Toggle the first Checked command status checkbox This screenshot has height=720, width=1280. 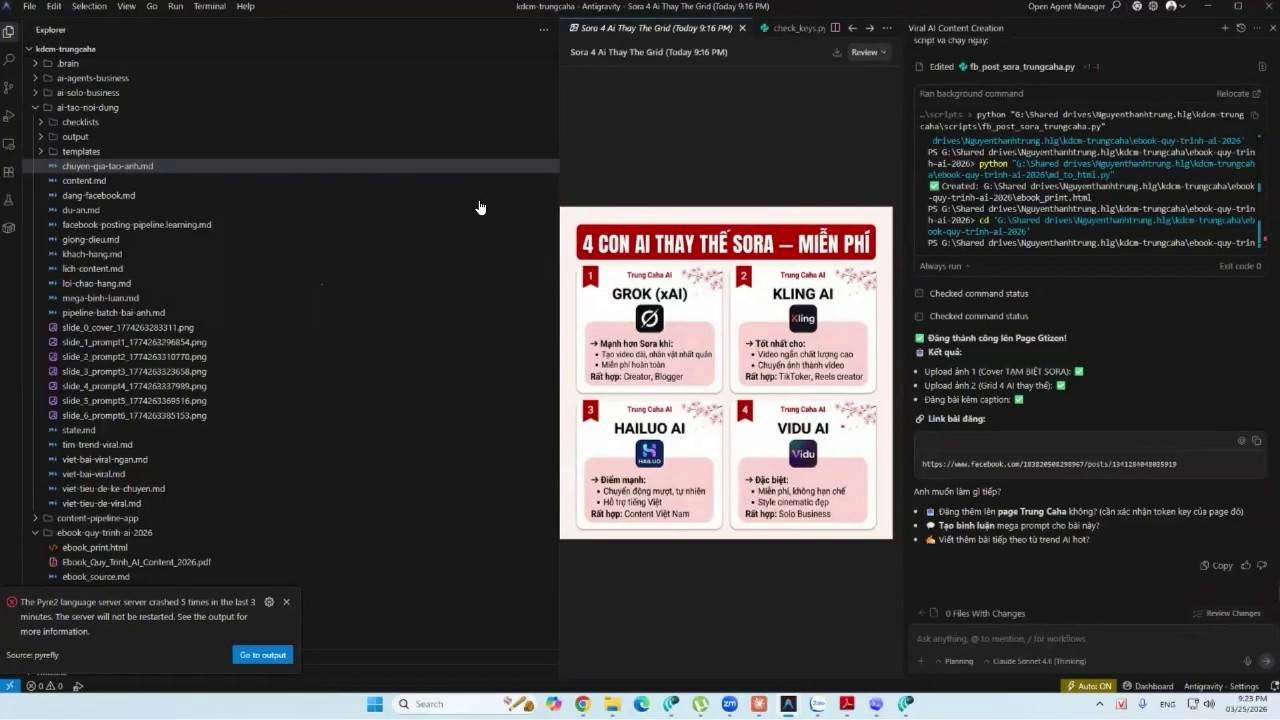[919, 293]
